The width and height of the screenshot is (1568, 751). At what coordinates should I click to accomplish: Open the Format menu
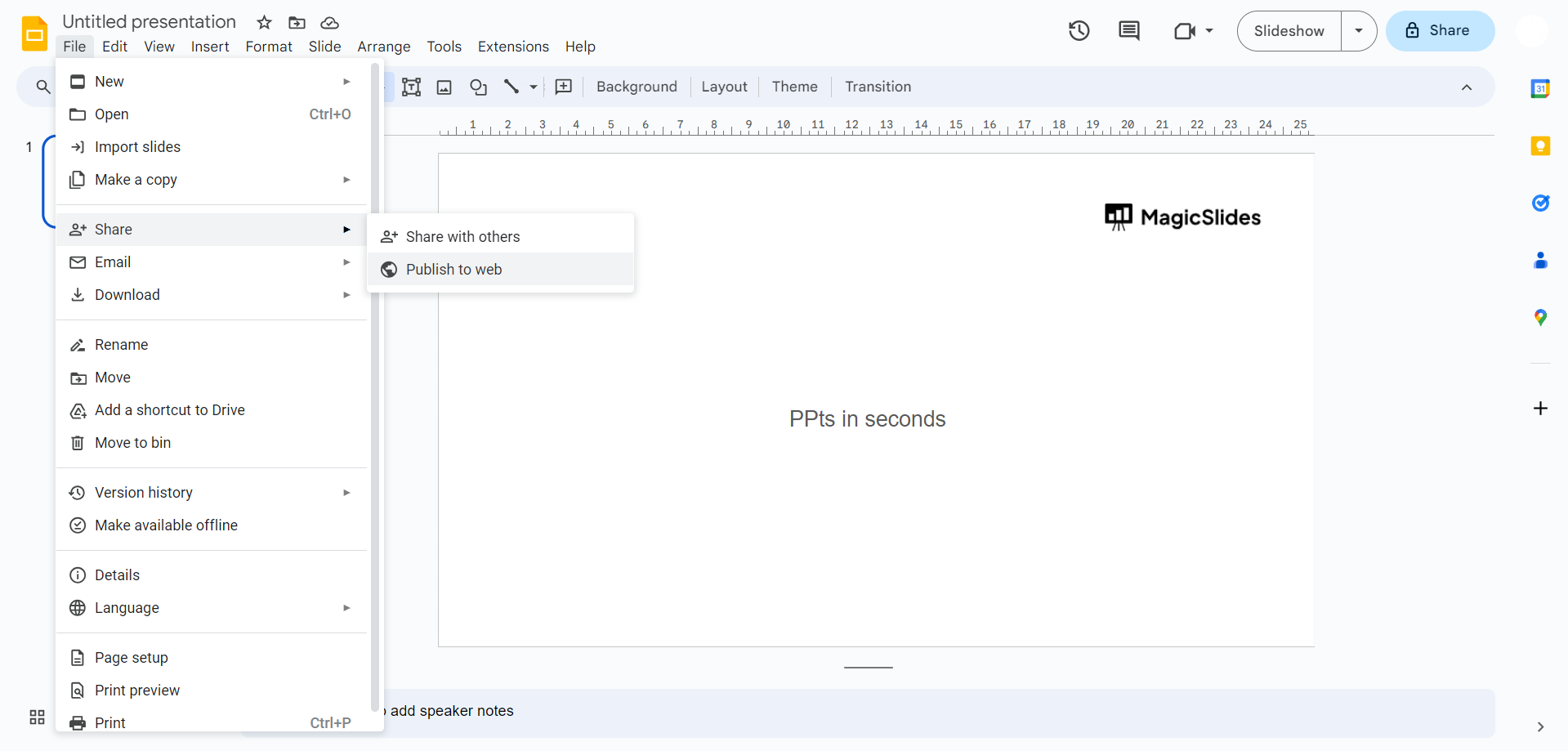[x=269, y=47]
